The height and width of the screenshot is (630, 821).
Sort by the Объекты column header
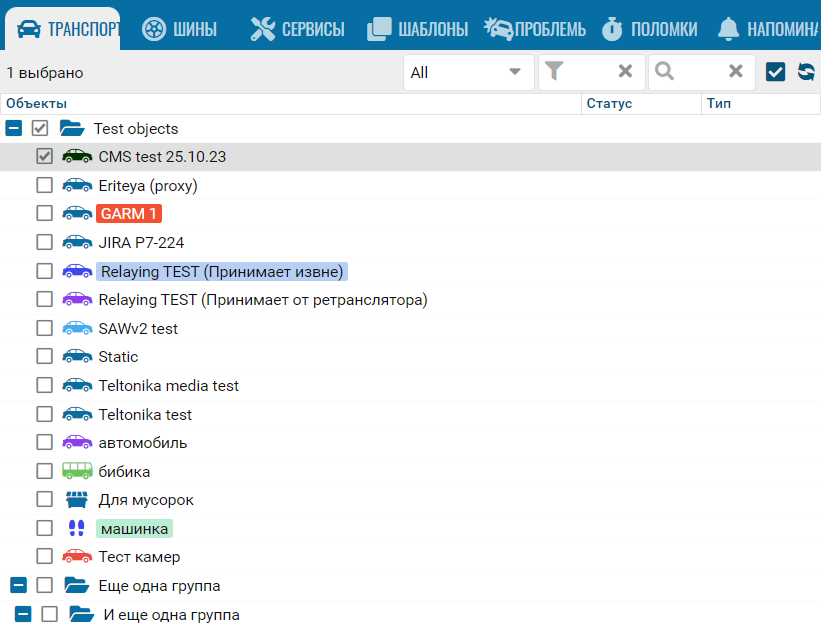(291, 104)
